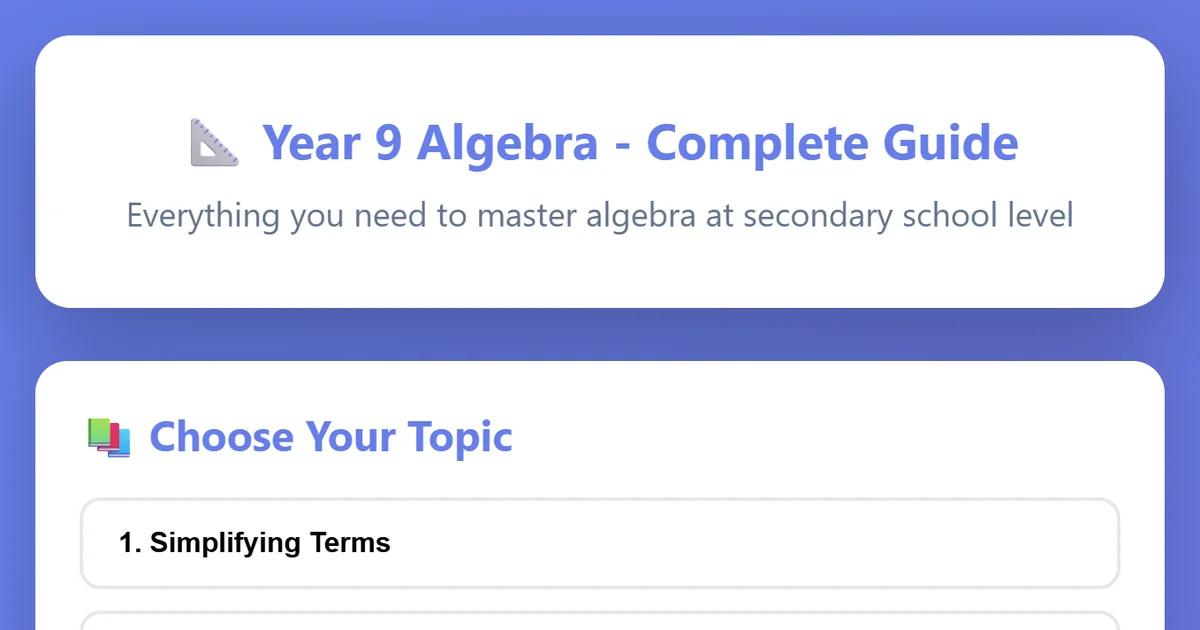
Task: Click the Choose Your Topic heading
Action: click(331, 438)
